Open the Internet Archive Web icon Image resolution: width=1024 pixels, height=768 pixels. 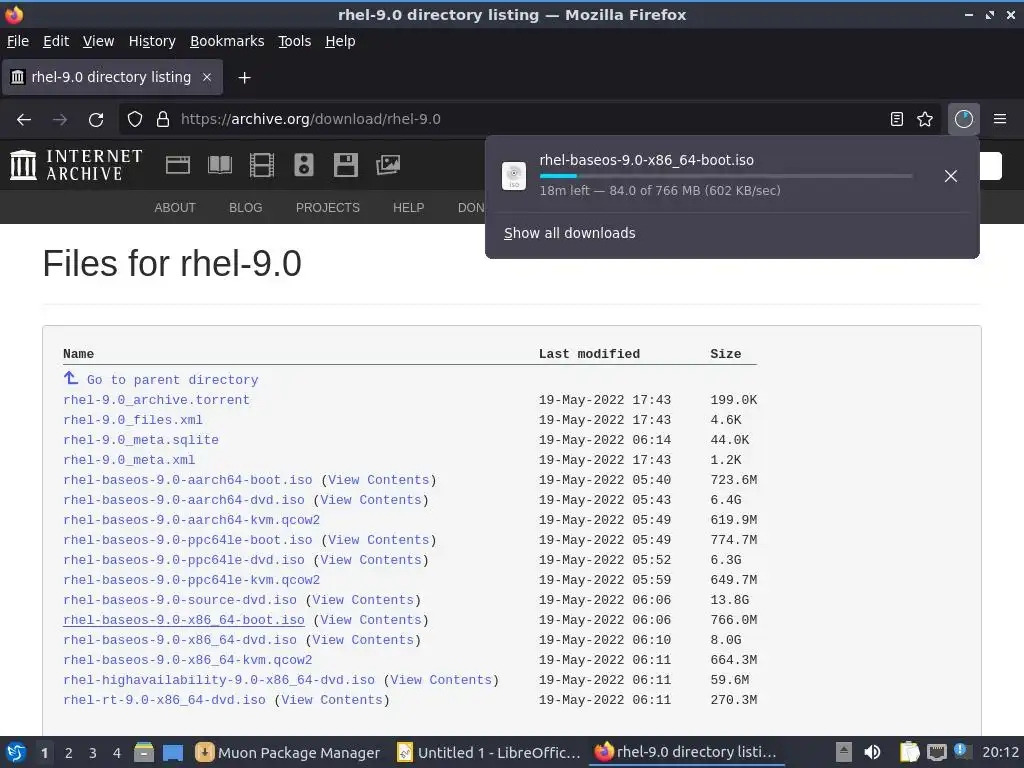click(178, 165)
